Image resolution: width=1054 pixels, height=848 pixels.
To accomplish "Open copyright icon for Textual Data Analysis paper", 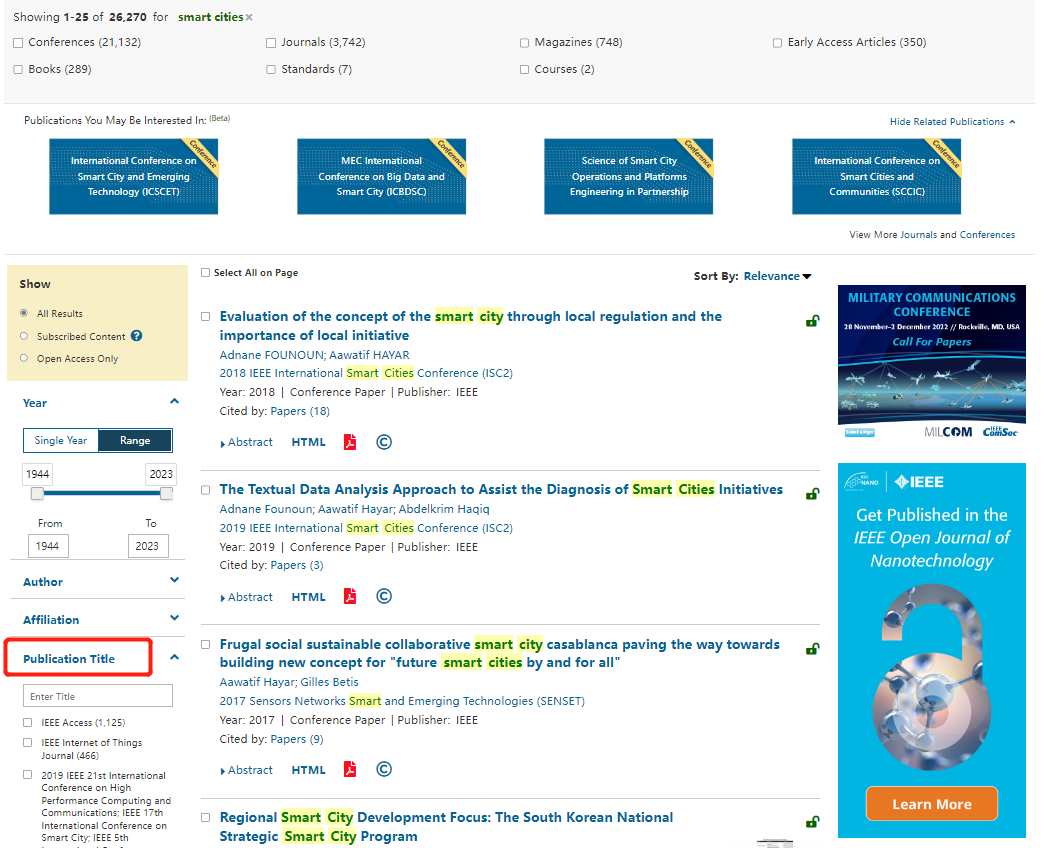I will point(384,597).
